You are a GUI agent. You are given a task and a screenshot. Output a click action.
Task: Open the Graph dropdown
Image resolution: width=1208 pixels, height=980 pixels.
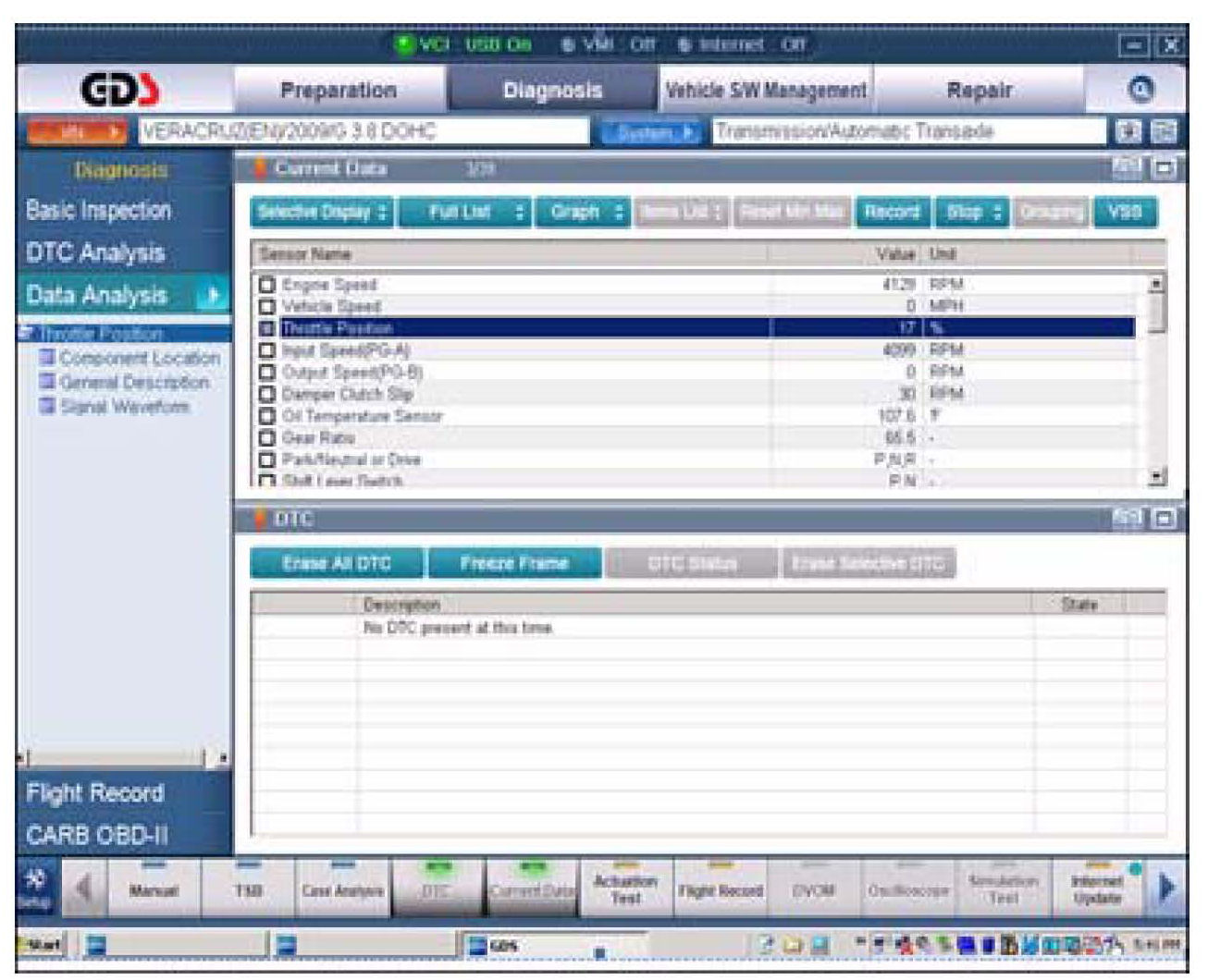[583, 212]
